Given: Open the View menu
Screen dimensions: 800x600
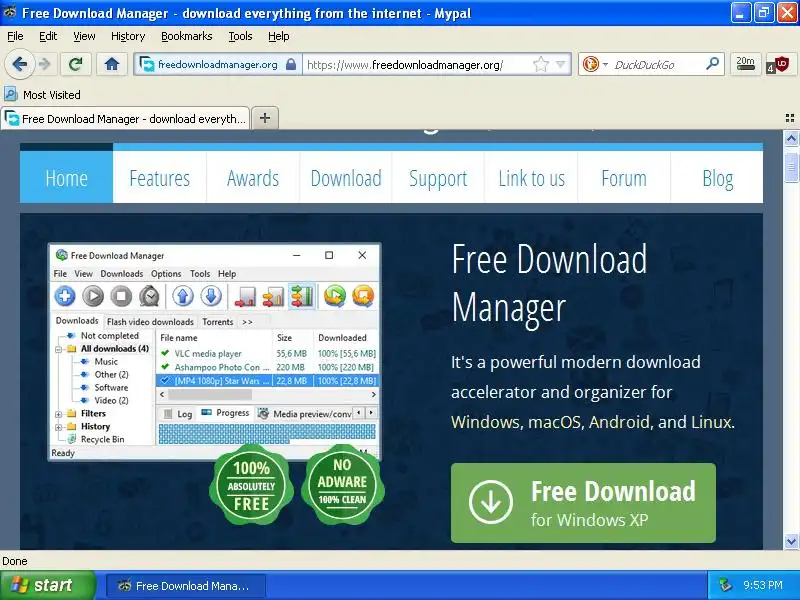Looking at the screenshot, I should (x=84, y=36).
